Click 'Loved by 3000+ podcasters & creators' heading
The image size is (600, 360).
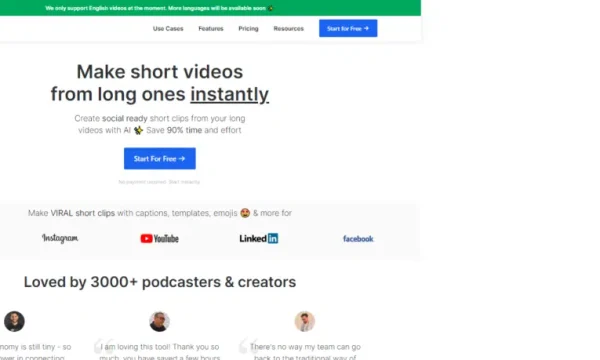[x=160, y=282]
